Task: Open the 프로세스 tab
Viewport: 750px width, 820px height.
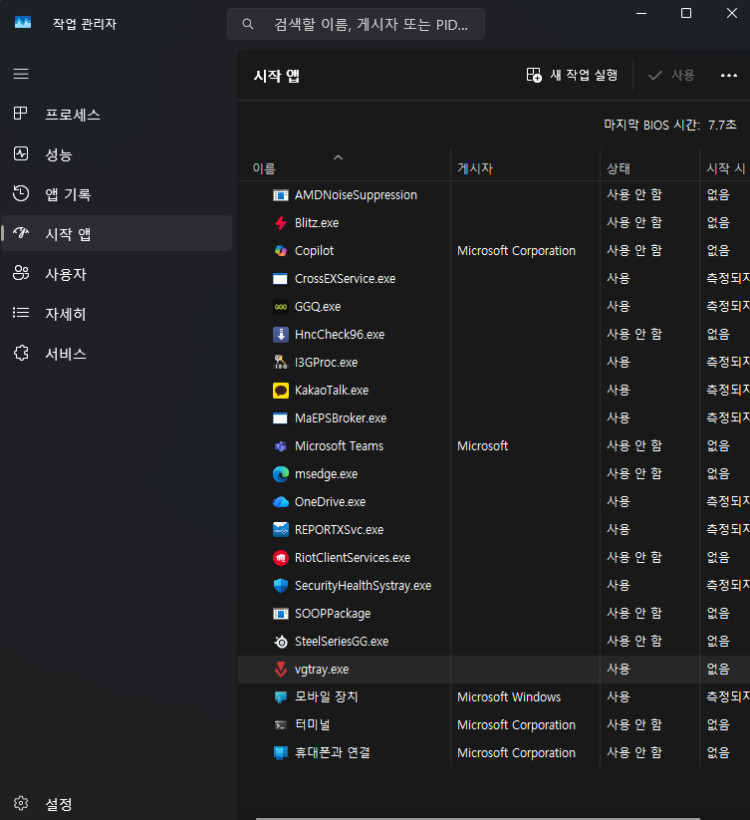Action: click(x=72, y=115)
